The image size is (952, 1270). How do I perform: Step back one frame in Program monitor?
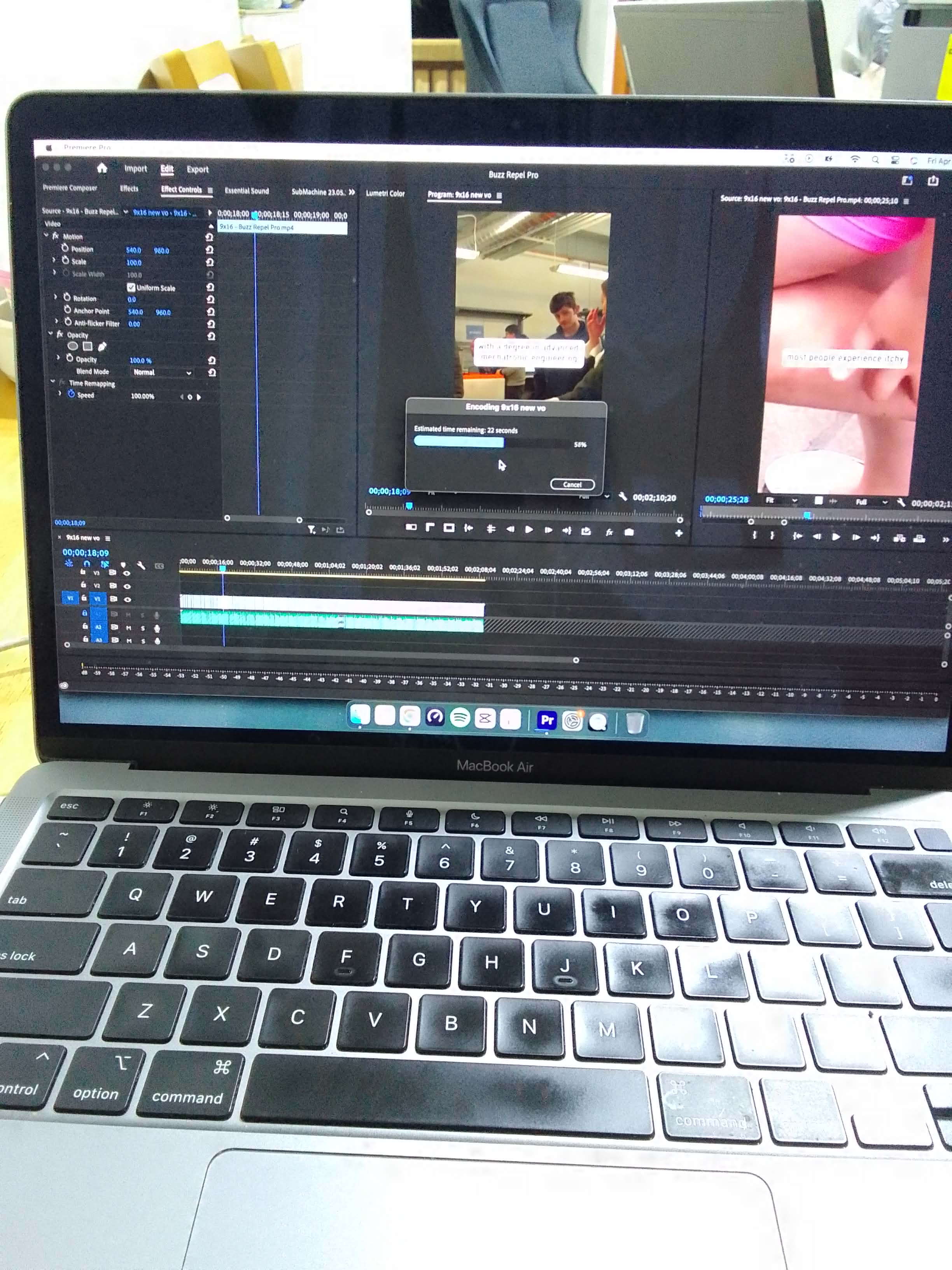[510, 529]
